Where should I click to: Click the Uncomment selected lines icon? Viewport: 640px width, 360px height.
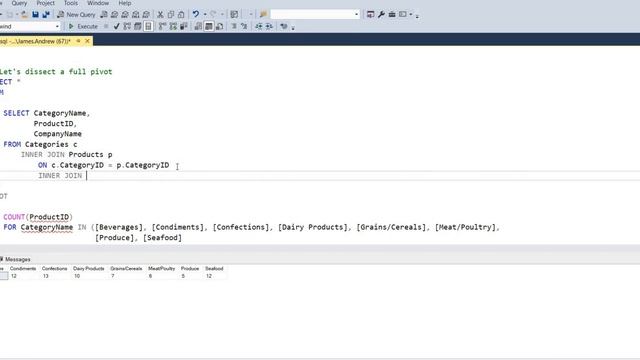coord(244,27)
